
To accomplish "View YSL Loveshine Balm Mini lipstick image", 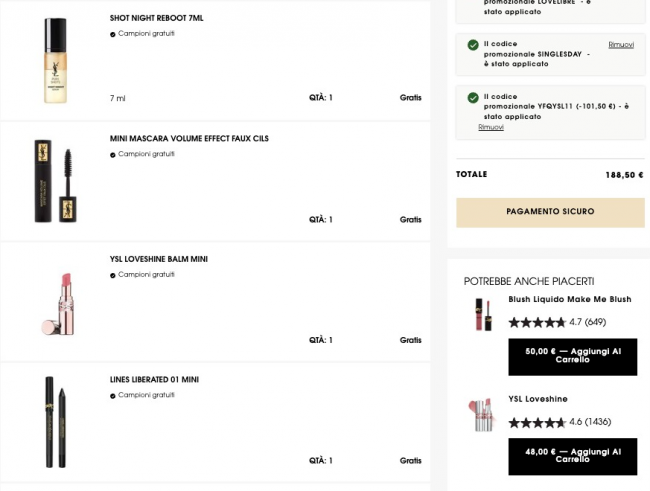I will (55, 302).
